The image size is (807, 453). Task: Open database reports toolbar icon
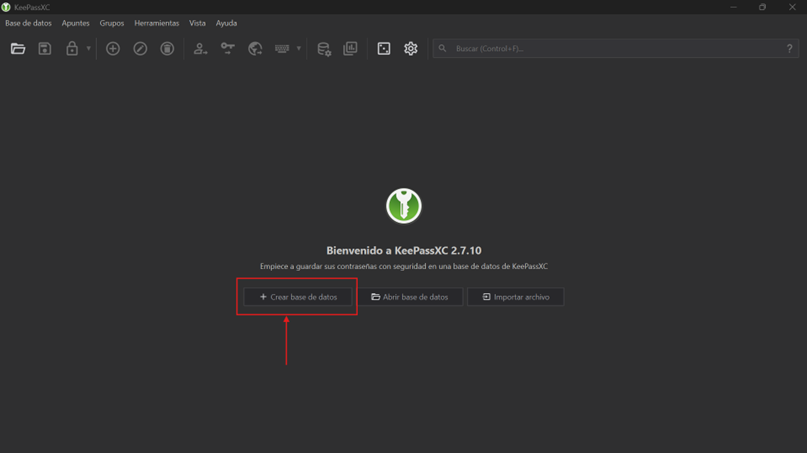coord(350,48)
